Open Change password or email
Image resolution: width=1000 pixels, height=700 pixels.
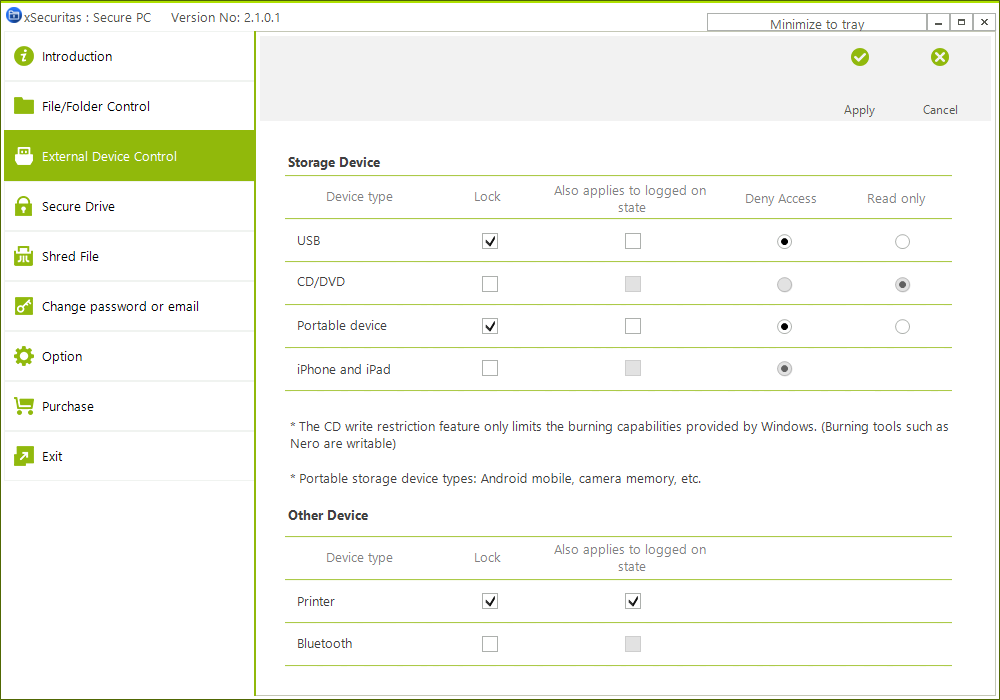click(129, 306)
